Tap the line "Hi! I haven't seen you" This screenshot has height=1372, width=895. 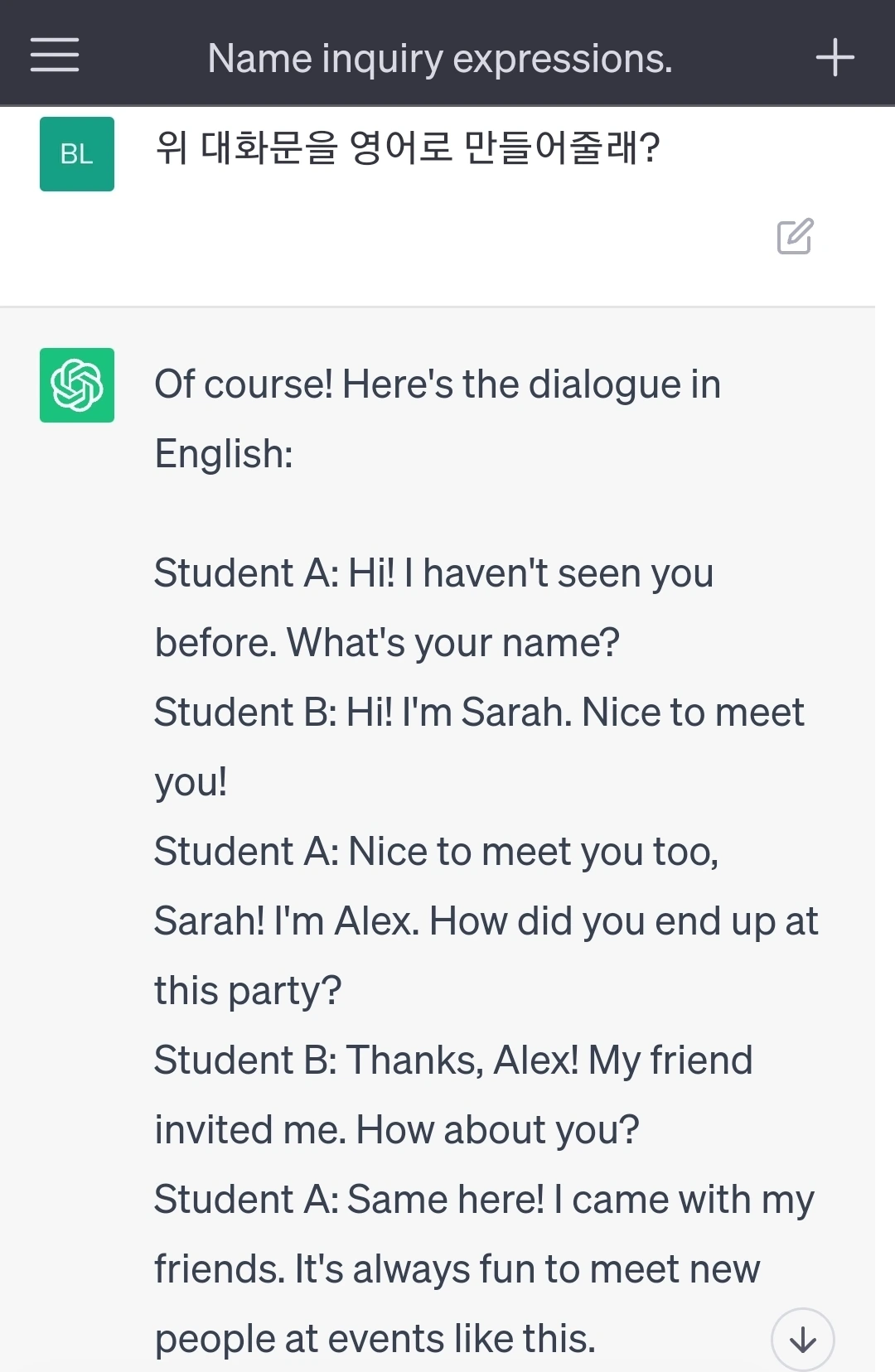pyautogui.click(x=530, y=573)
